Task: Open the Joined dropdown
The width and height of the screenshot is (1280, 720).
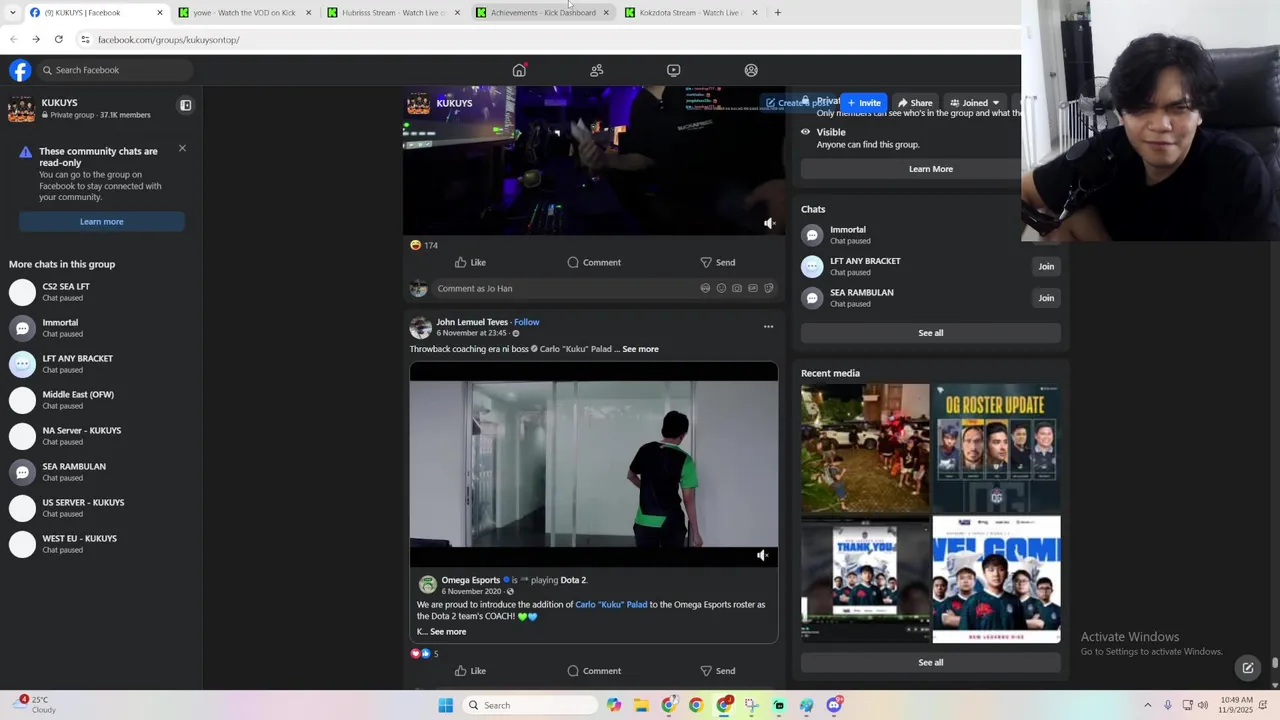Action: click(x=974, y=103)
